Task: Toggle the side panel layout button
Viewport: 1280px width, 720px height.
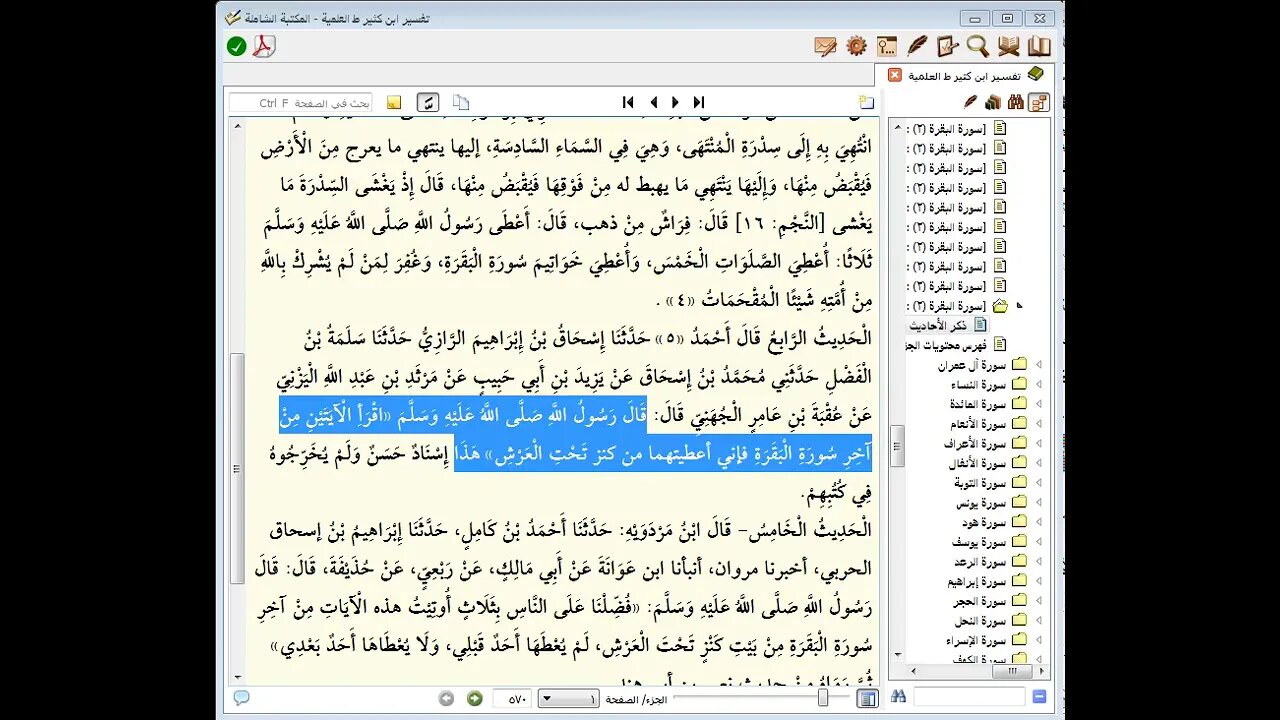Action: coord(867,698)
